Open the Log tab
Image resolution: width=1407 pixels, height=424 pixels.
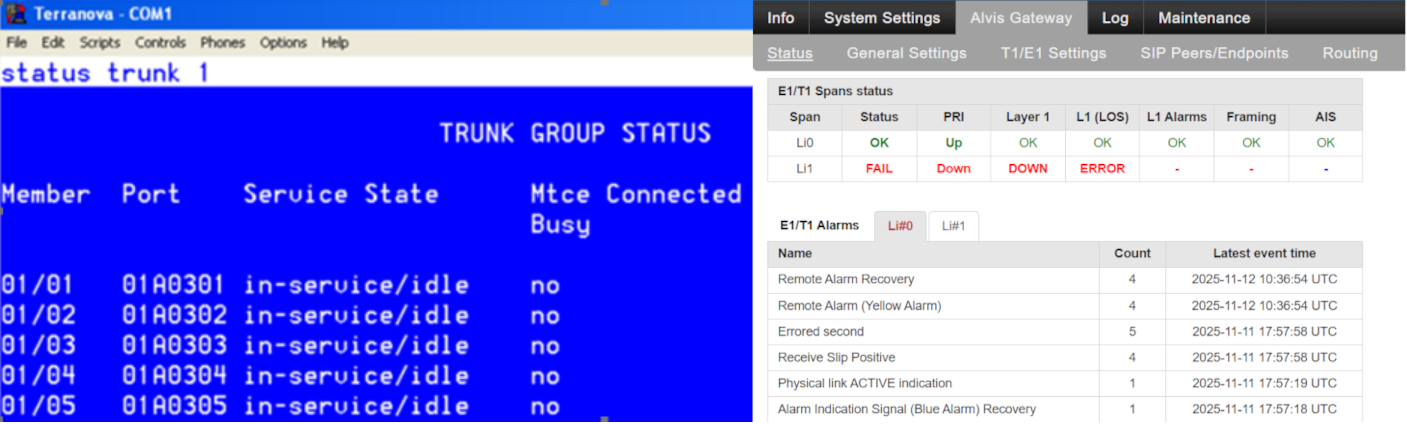click(1115, 18)
